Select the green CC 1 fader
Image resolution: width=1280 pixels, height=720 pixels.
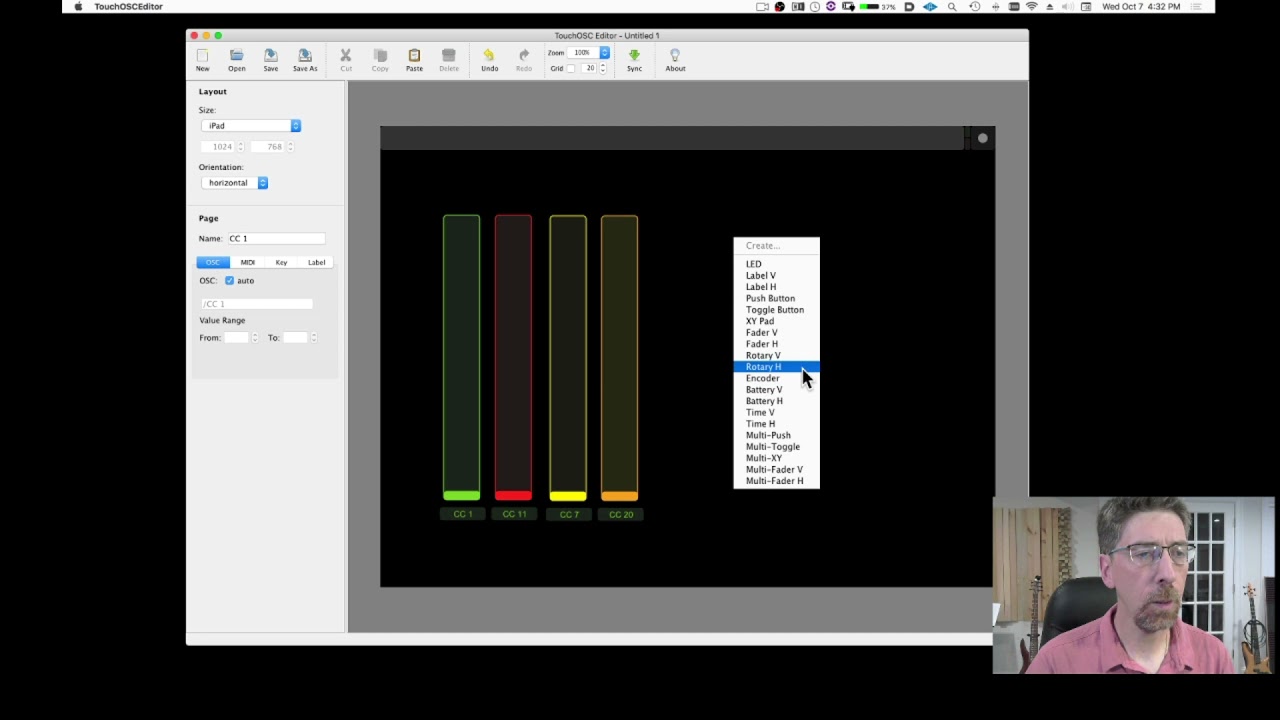click(x=461, y=357)
